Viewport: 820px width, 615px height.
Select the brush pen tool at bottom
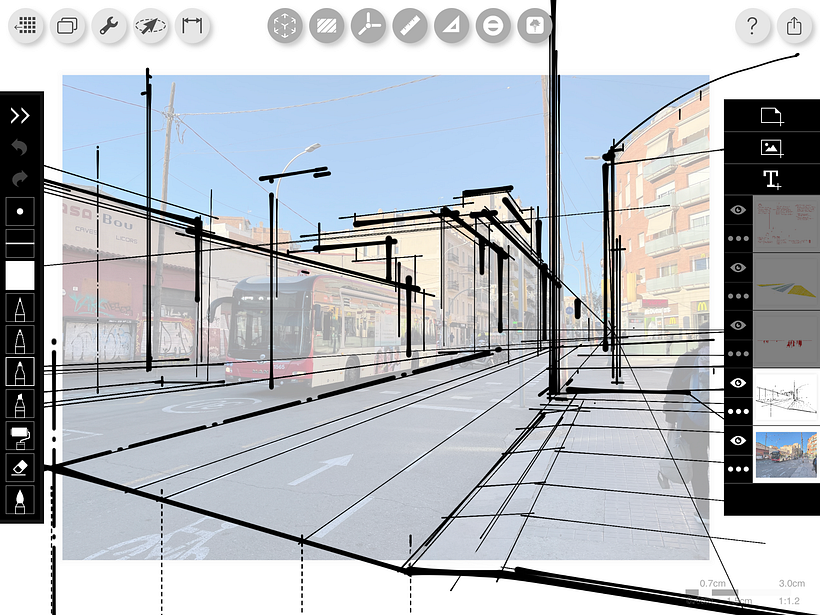[20, 500]
